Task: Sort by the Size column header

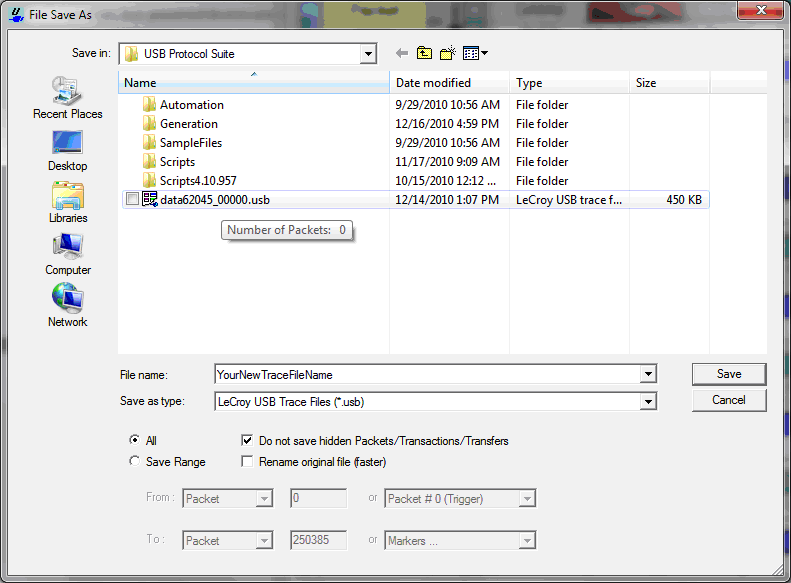Action: 669,82
